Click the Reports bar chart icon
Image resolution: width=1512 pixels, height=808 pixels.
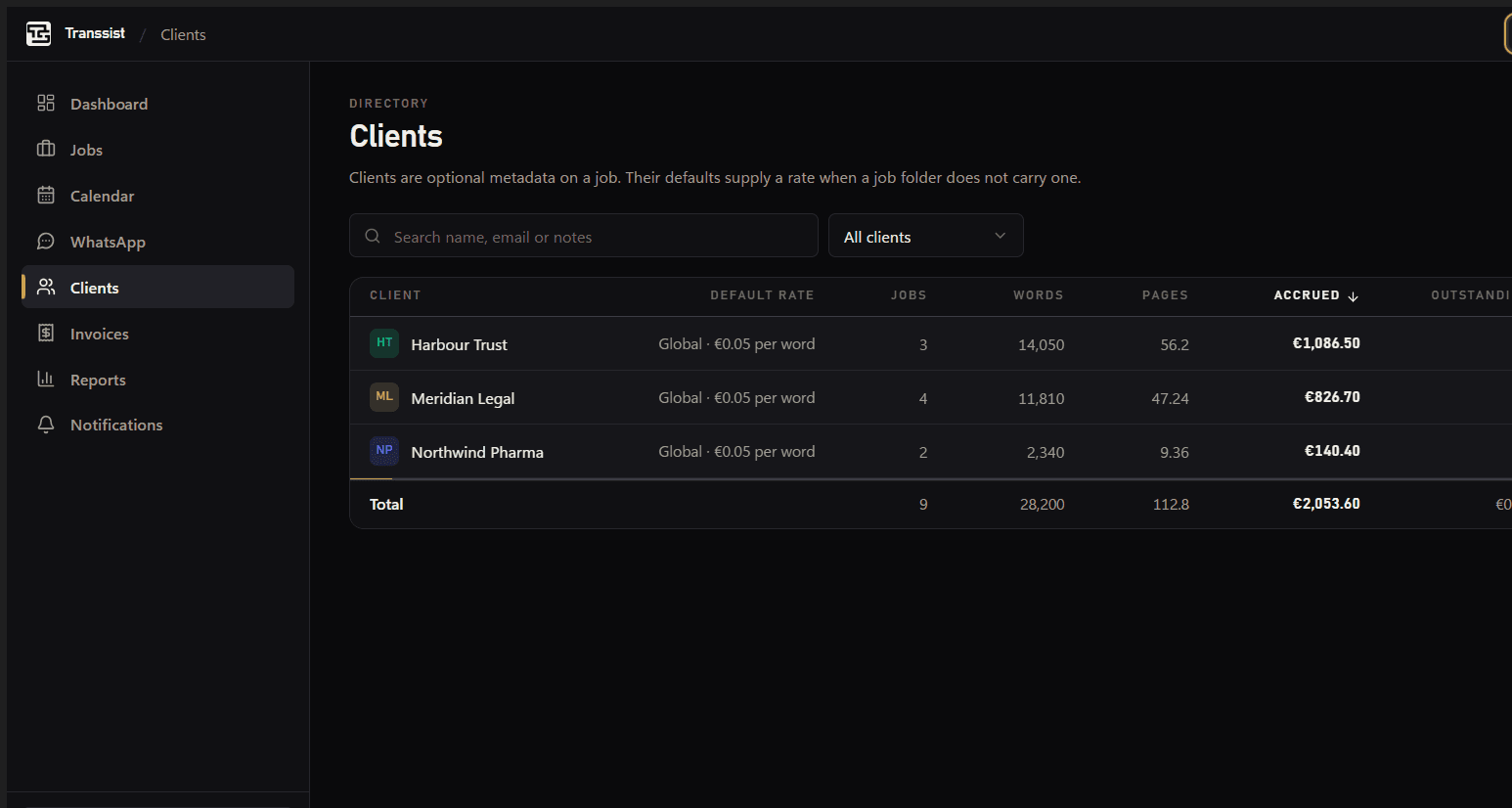pyautogui.click(x=46, y=379)
